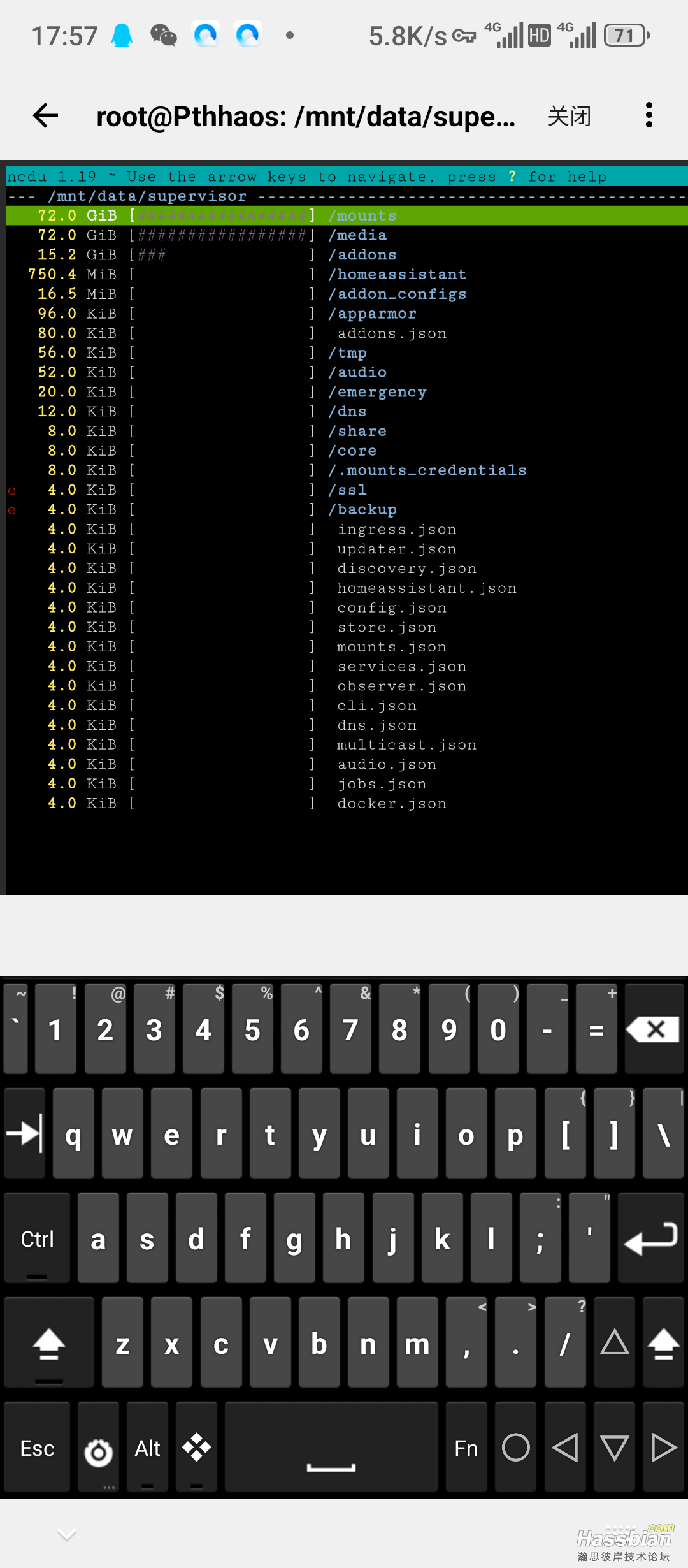Select the /addons directory row
Image resolution: width=688 pixels, height=1568 pixels.
(x=347, y=255)
